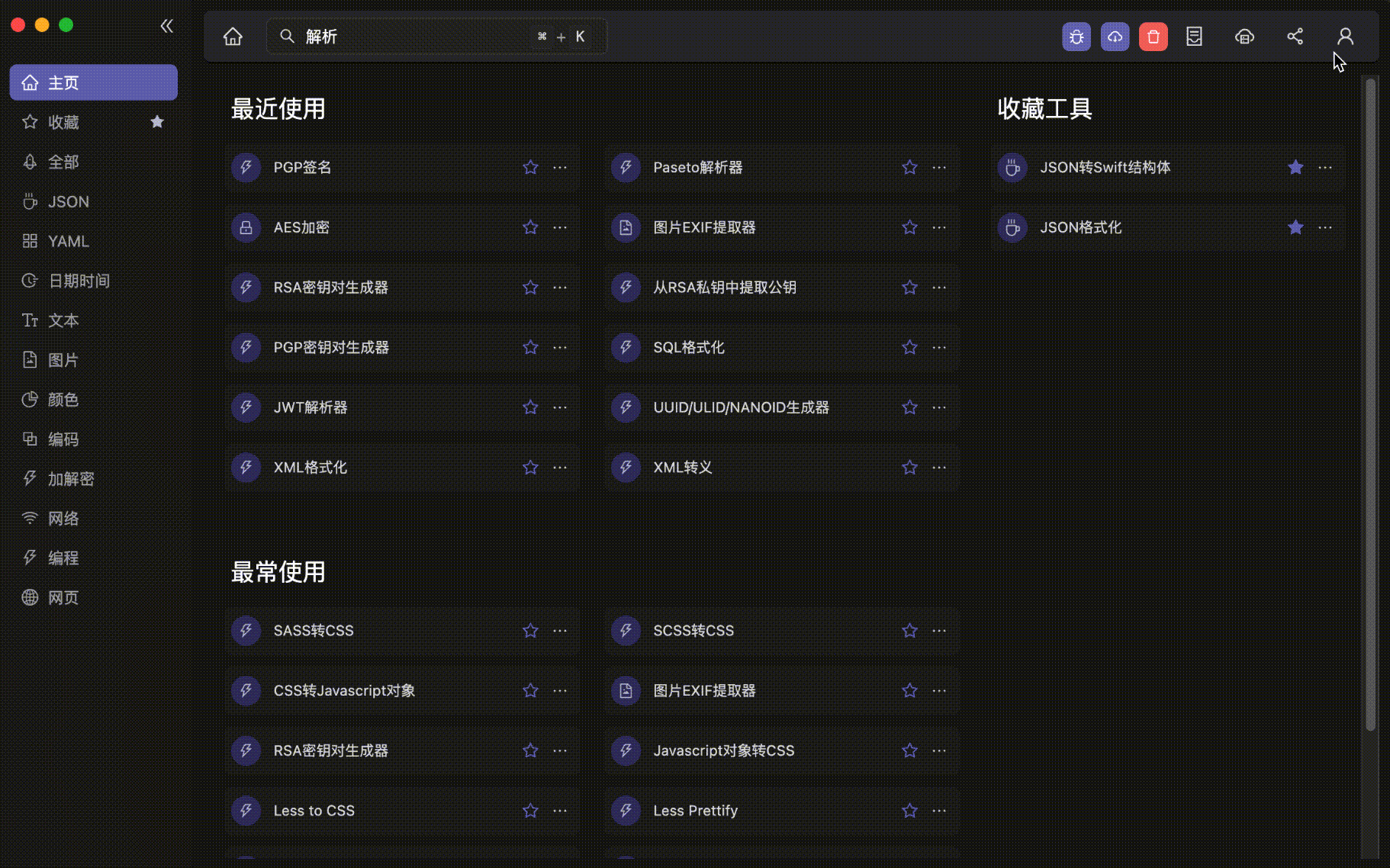1390x868 pixels.
Task: Click the red trash icon
Action: (x=1153, y=37)
